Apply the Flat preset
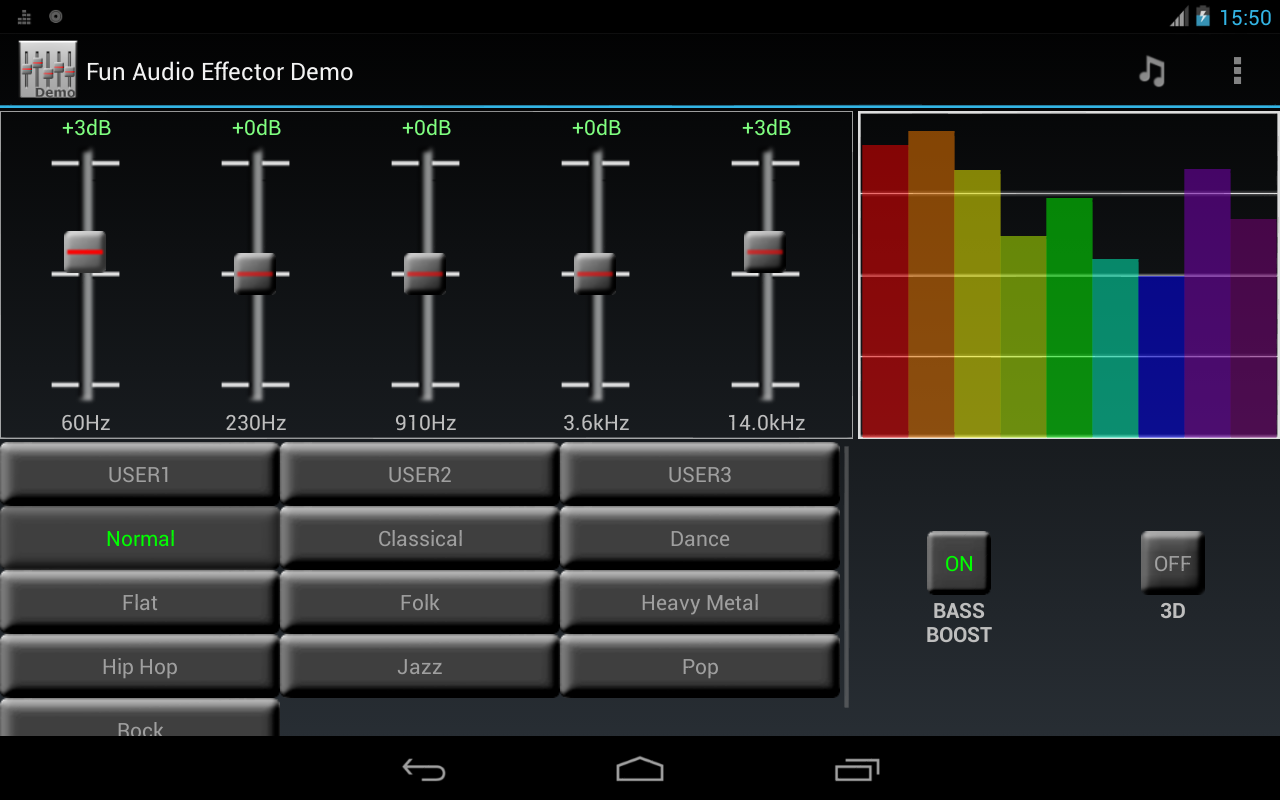 pos(139,602)
